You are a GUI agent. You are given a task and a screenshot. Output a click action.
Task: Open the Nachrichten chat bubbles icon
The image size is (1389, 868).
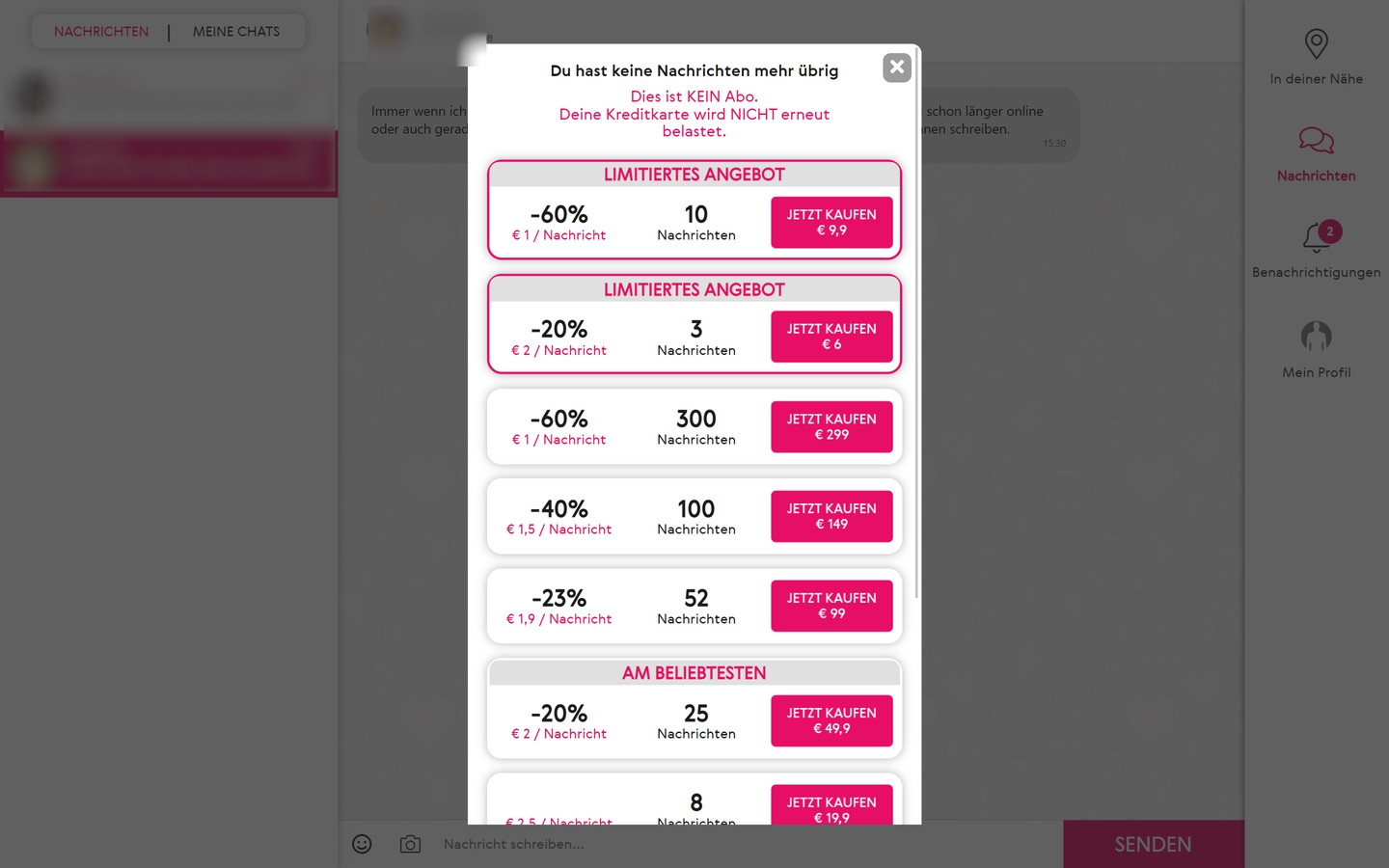[x=1316, y=141]
